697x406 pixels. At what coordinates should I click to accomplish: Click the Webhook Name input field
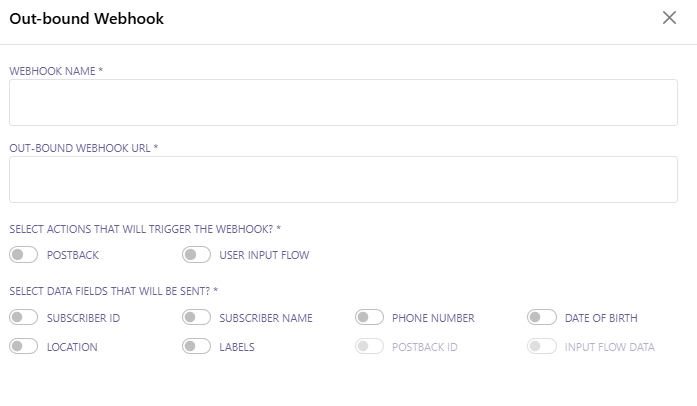(x=343, y=102)
